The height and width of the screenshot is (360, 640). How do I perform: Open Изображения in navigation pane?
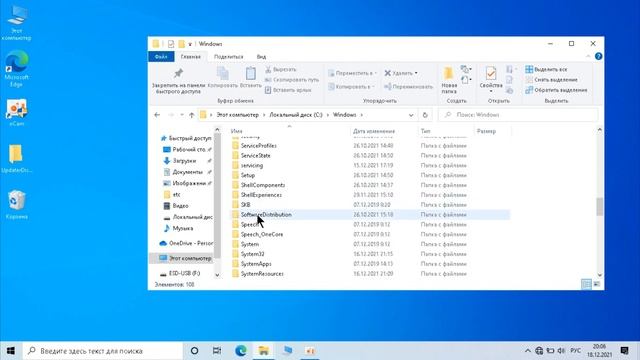click(188, 183)
